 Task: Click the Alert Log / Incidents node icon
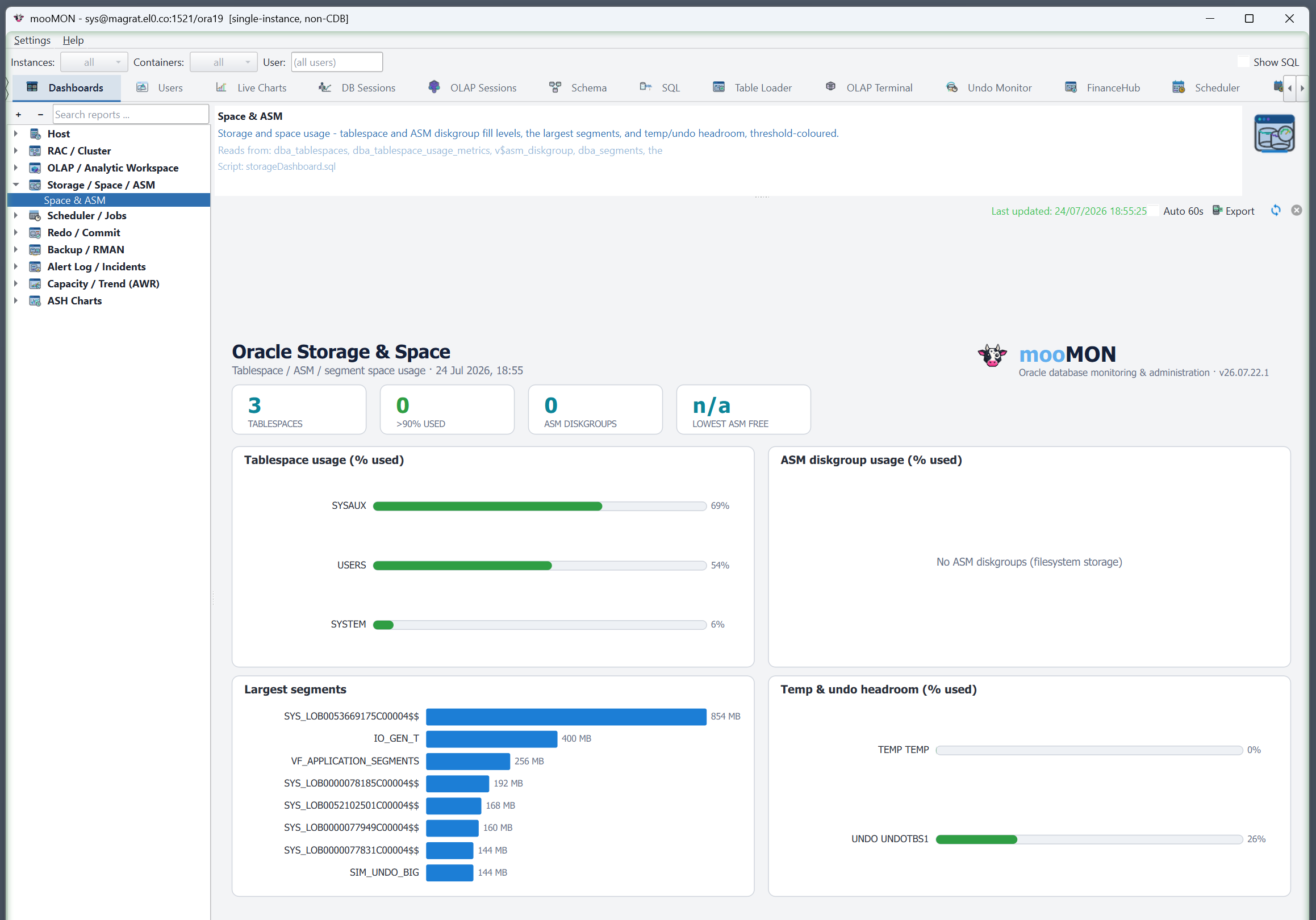[35, 267]
